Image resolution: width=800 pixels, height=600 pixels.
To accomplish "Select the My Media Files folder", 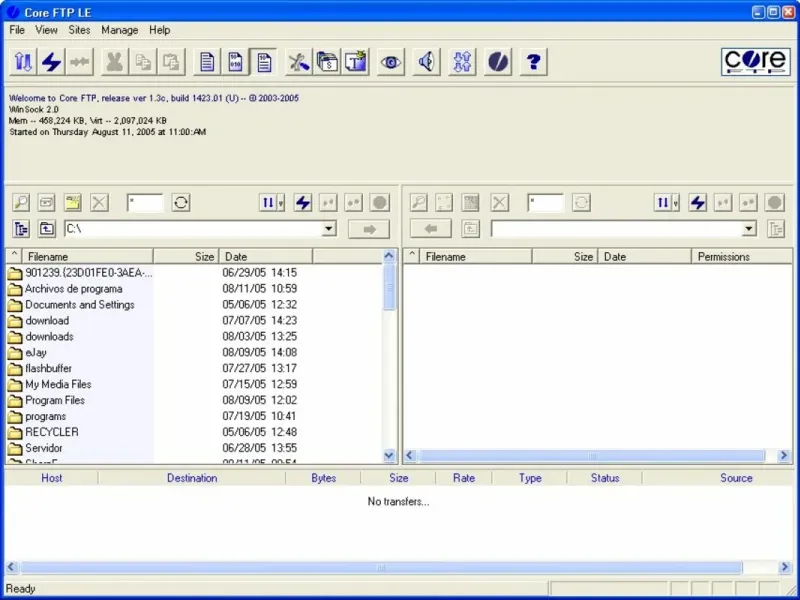I will click(58, 384).
